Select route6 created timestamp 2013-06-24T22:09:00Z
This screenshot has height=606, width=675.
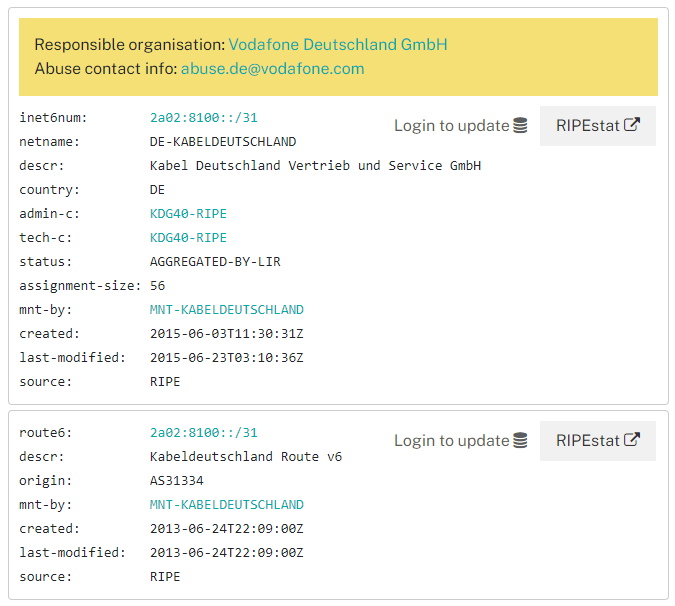pos(226,529)
